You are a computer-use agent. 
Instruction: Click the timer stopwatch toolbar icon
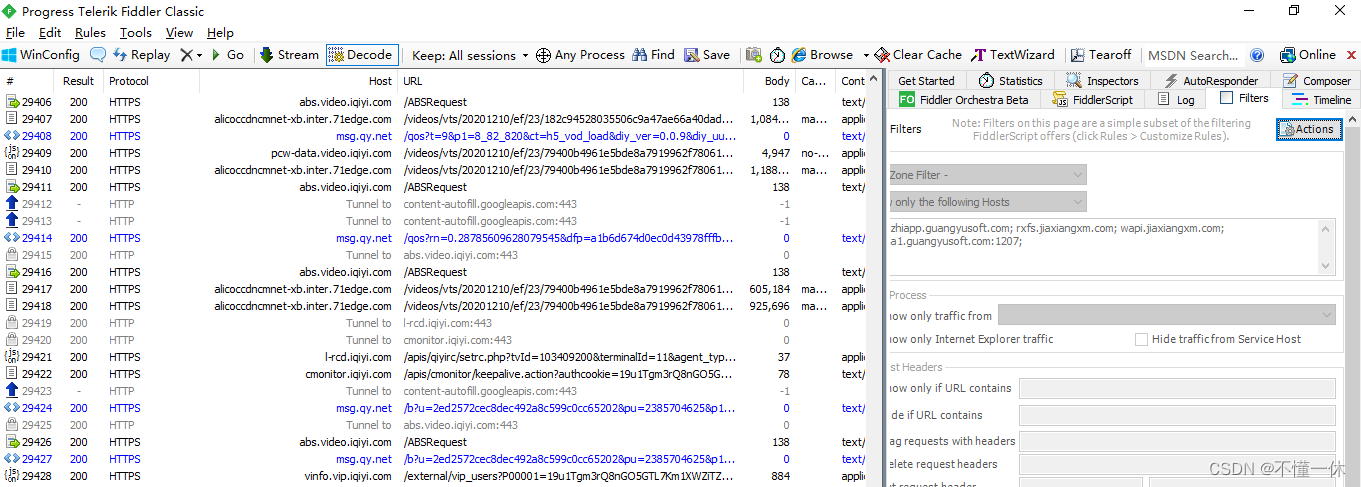(777, 55)
